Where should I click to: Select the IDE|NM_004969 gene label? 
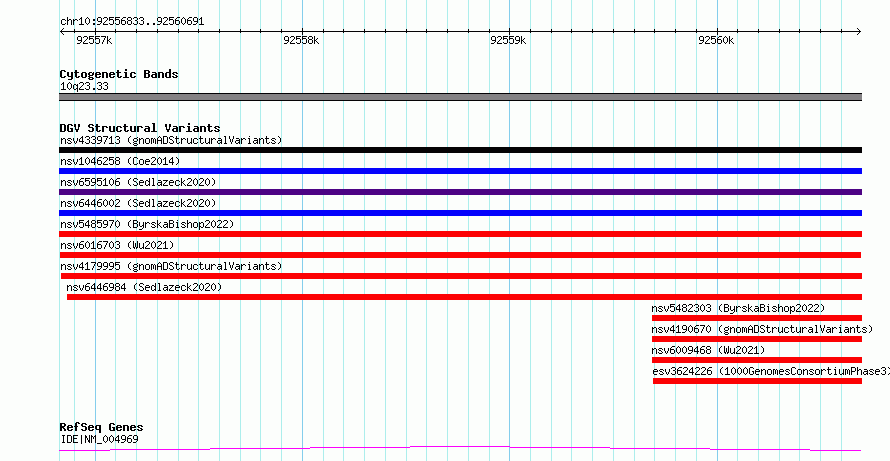(x=99, y=439)
